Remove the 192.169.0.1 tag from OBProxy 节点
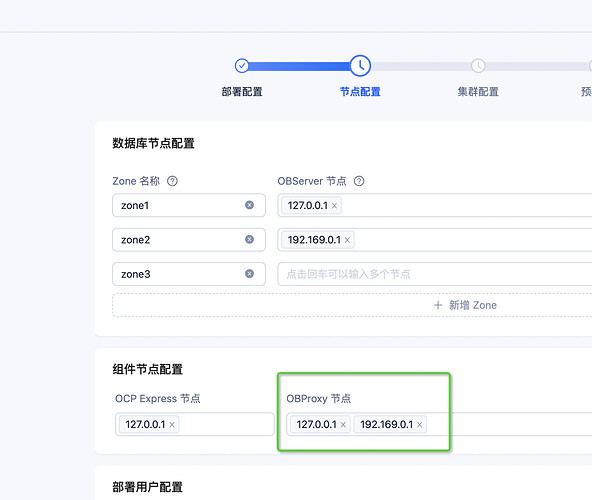Screen dimensions: 592x500 tap(419, 425)
